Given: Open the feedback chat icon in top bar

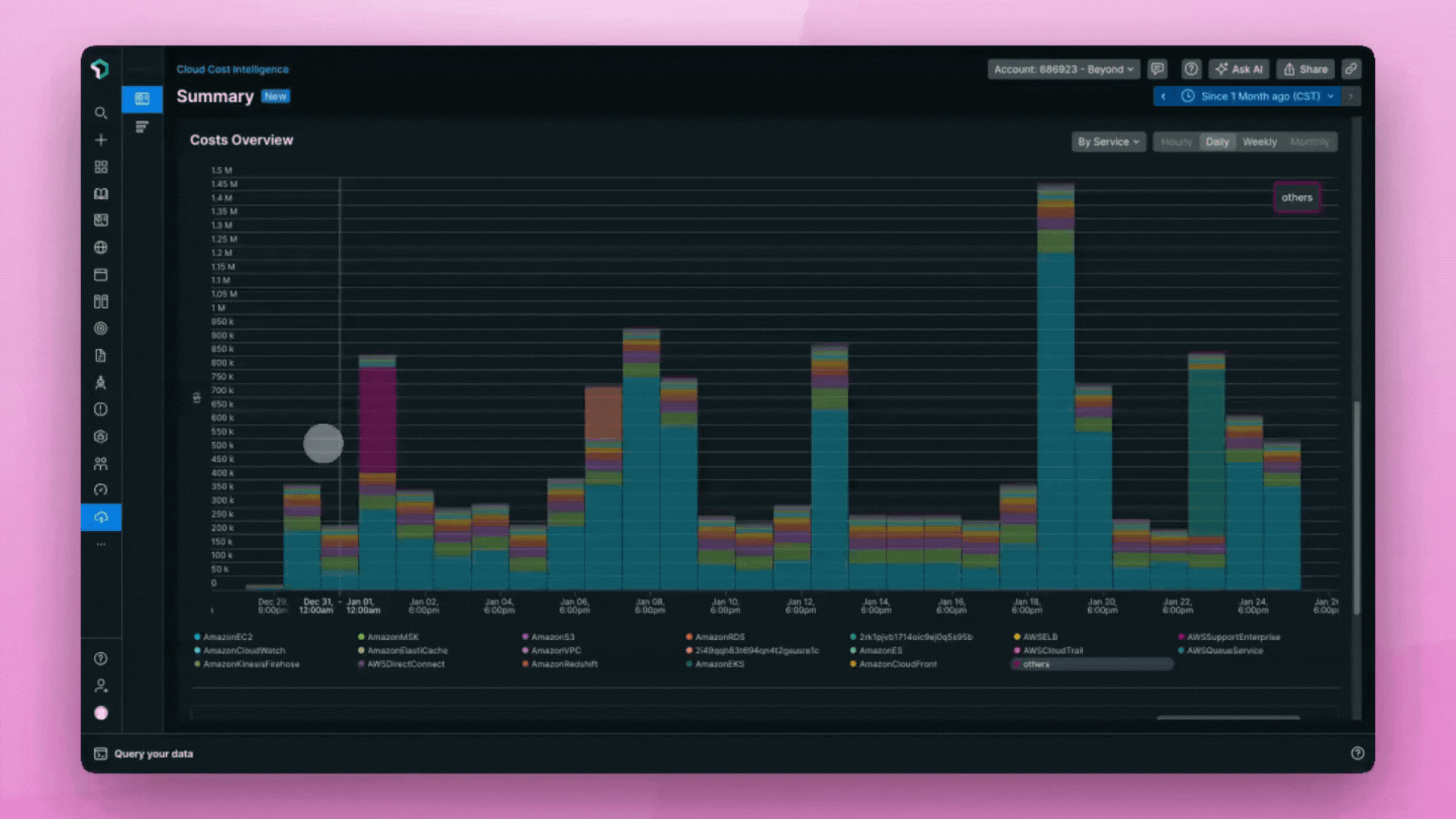Looking at the screenshot, I should pos(1157,69).
